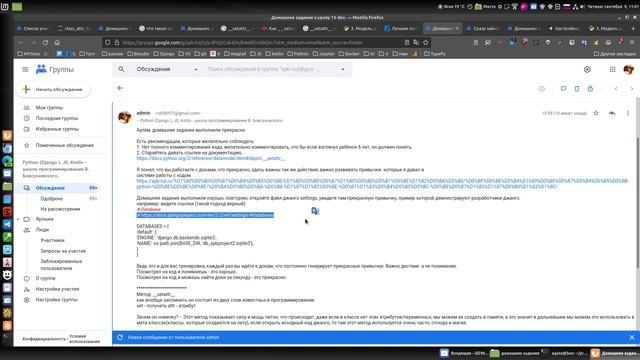Open Настройки группы in sidebar
The height and width of the screenshot is (360, 640).
tap(56, 300)
